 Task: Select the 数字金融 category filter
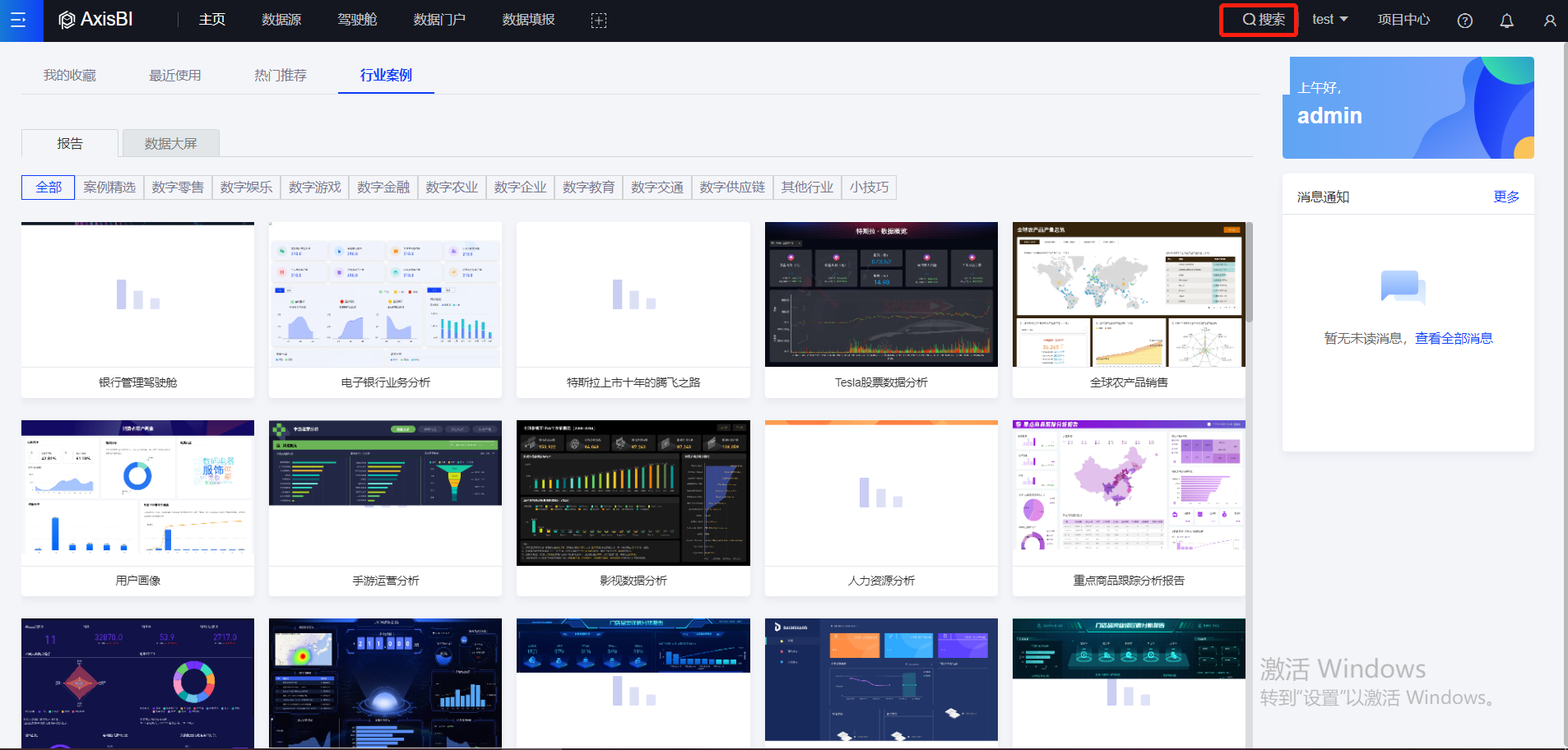click(383, 187)
